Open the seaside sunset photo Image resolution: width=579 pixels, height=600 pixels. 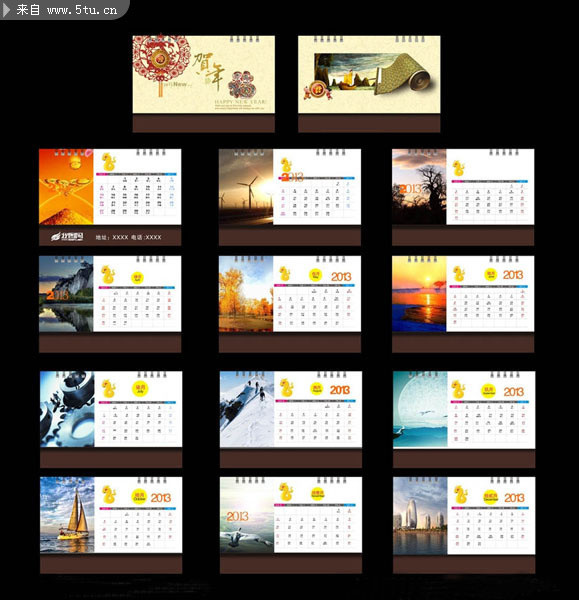419,294
